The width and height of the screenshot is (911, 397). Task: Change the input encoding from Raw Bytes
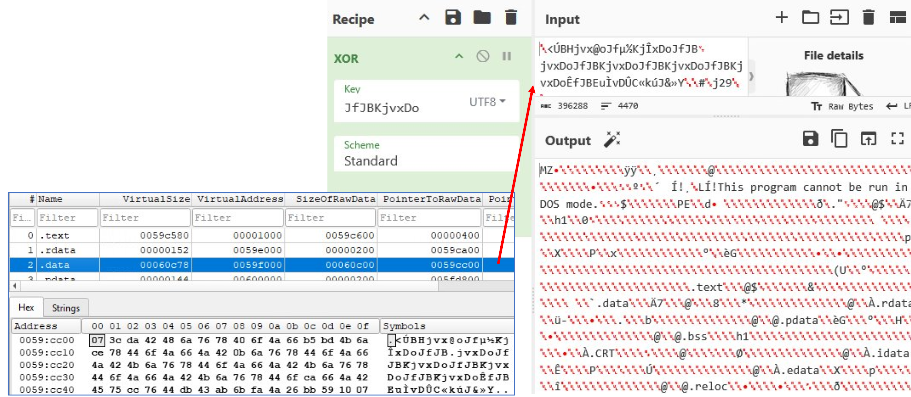pyautogui.click(x=842, y=106)
